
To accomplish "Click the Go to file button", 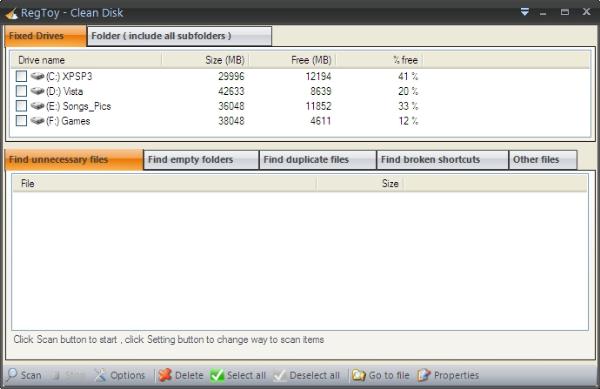I will [381, 375].
